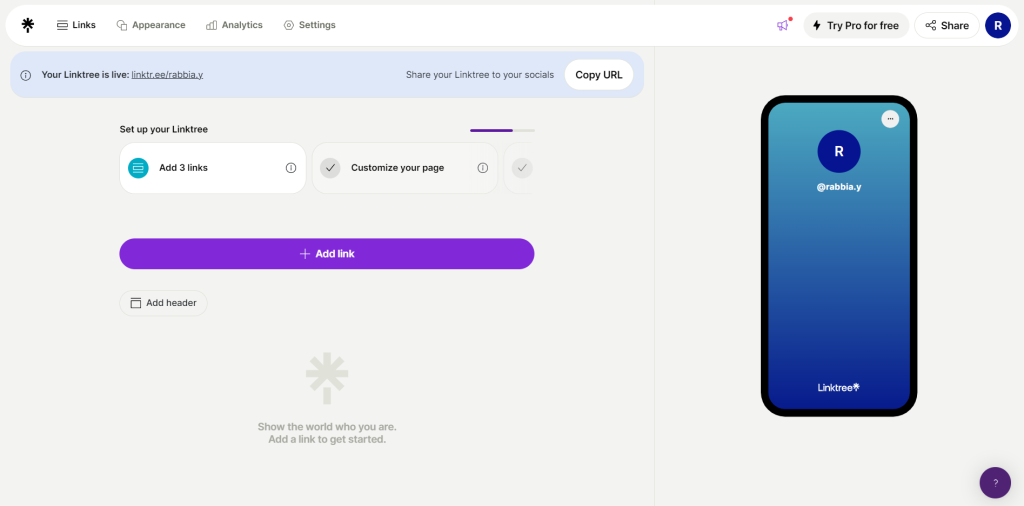
Task: Open the Analytics tab
Action: (234, 25)
